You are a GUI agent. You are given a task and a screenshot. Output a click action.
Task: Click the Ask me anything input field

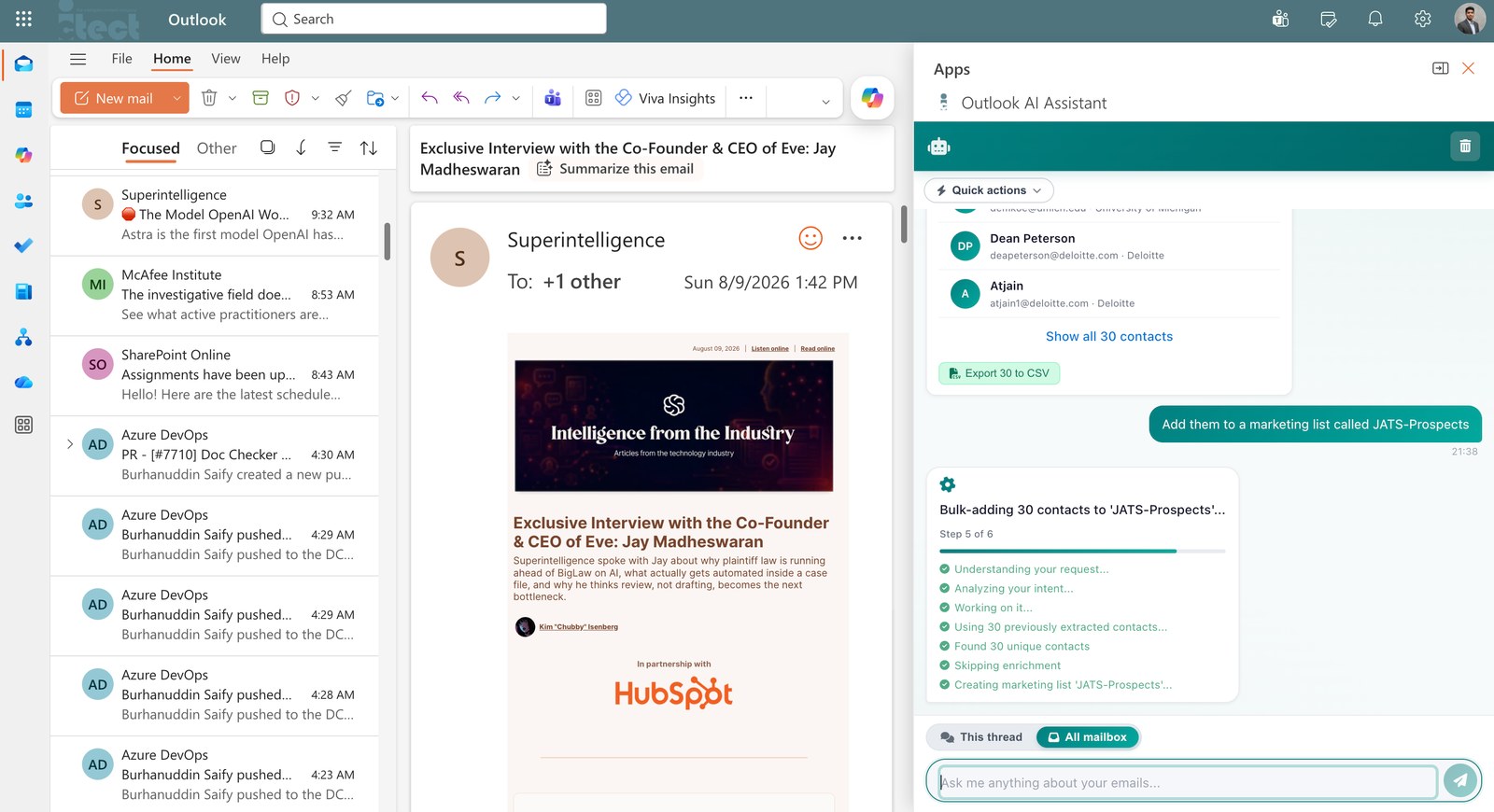coord(1187,782)
